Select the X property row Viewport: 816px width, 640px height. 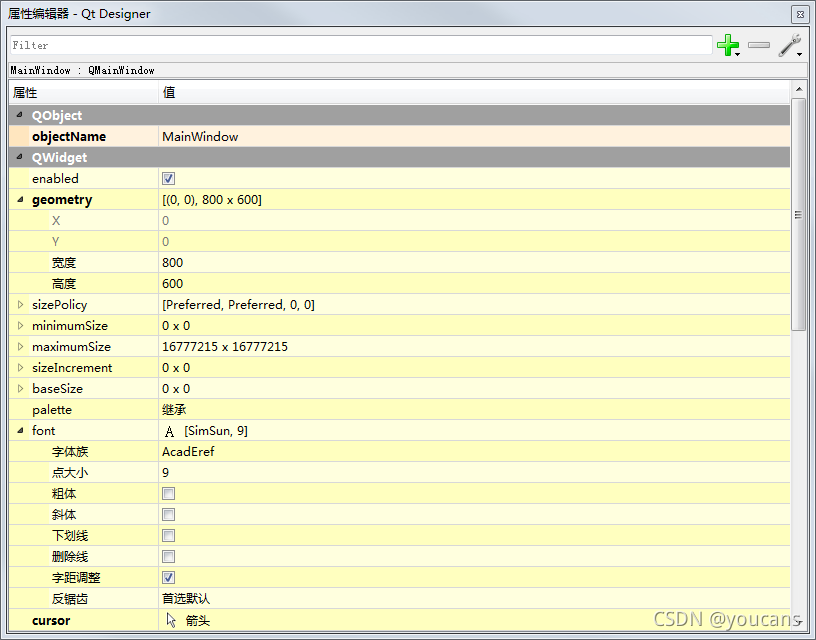point(399,221)
